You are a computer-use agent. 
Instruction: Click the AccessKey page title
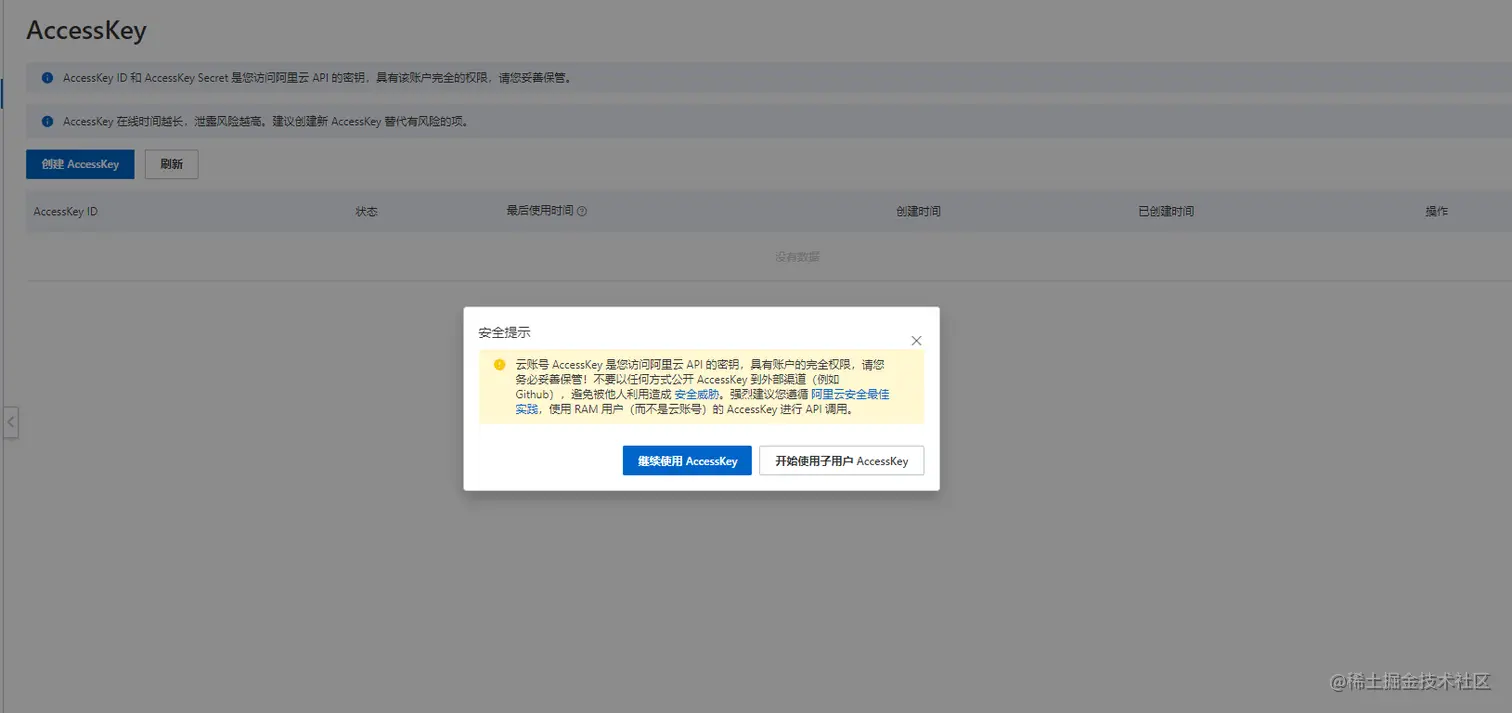(87, 30)
